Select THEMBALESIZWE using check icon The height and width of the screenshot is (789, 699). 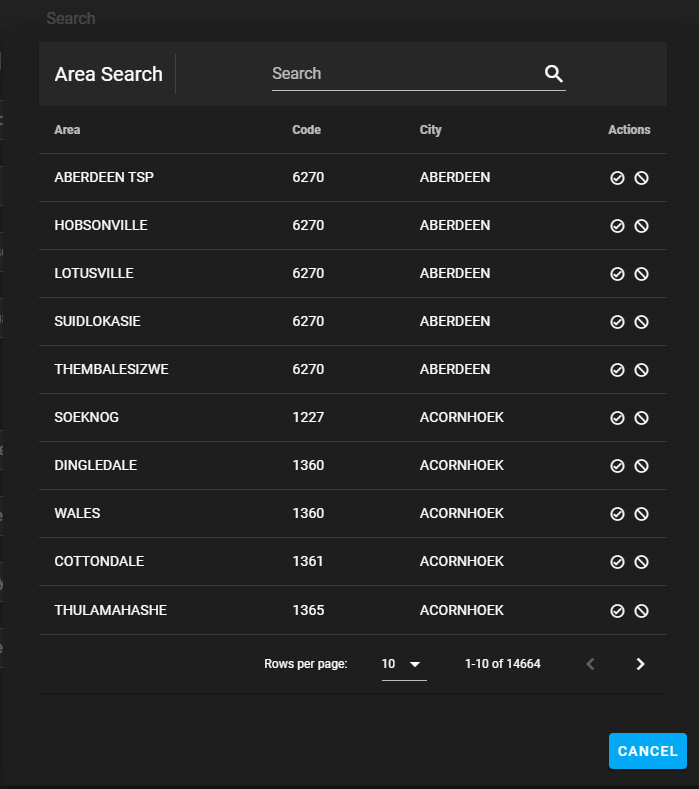click(x=617, y=370)
